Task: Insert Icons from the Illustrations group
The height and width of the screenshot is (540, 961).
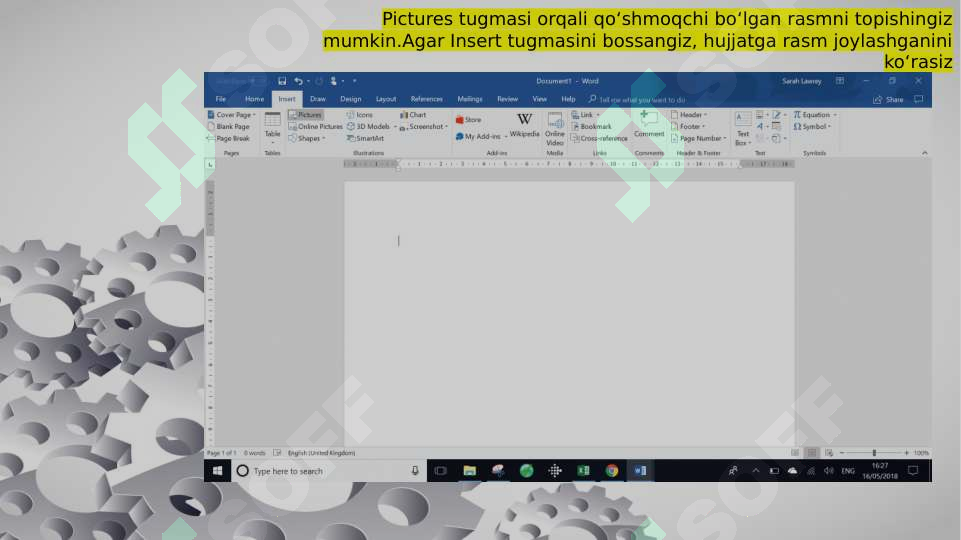Action: click(x=360, y=115)
